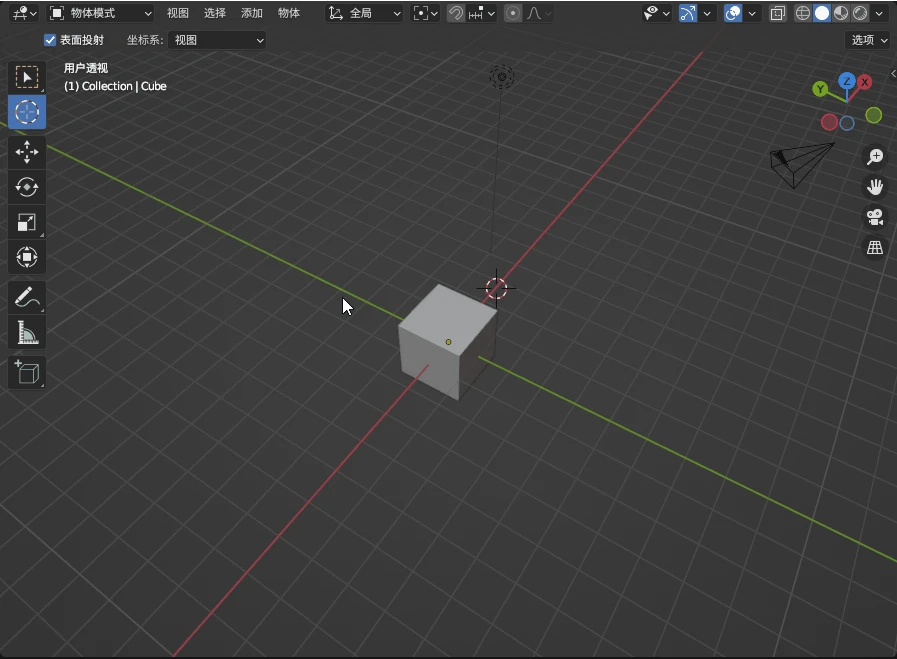Click the 用户透视 view label

86,68
